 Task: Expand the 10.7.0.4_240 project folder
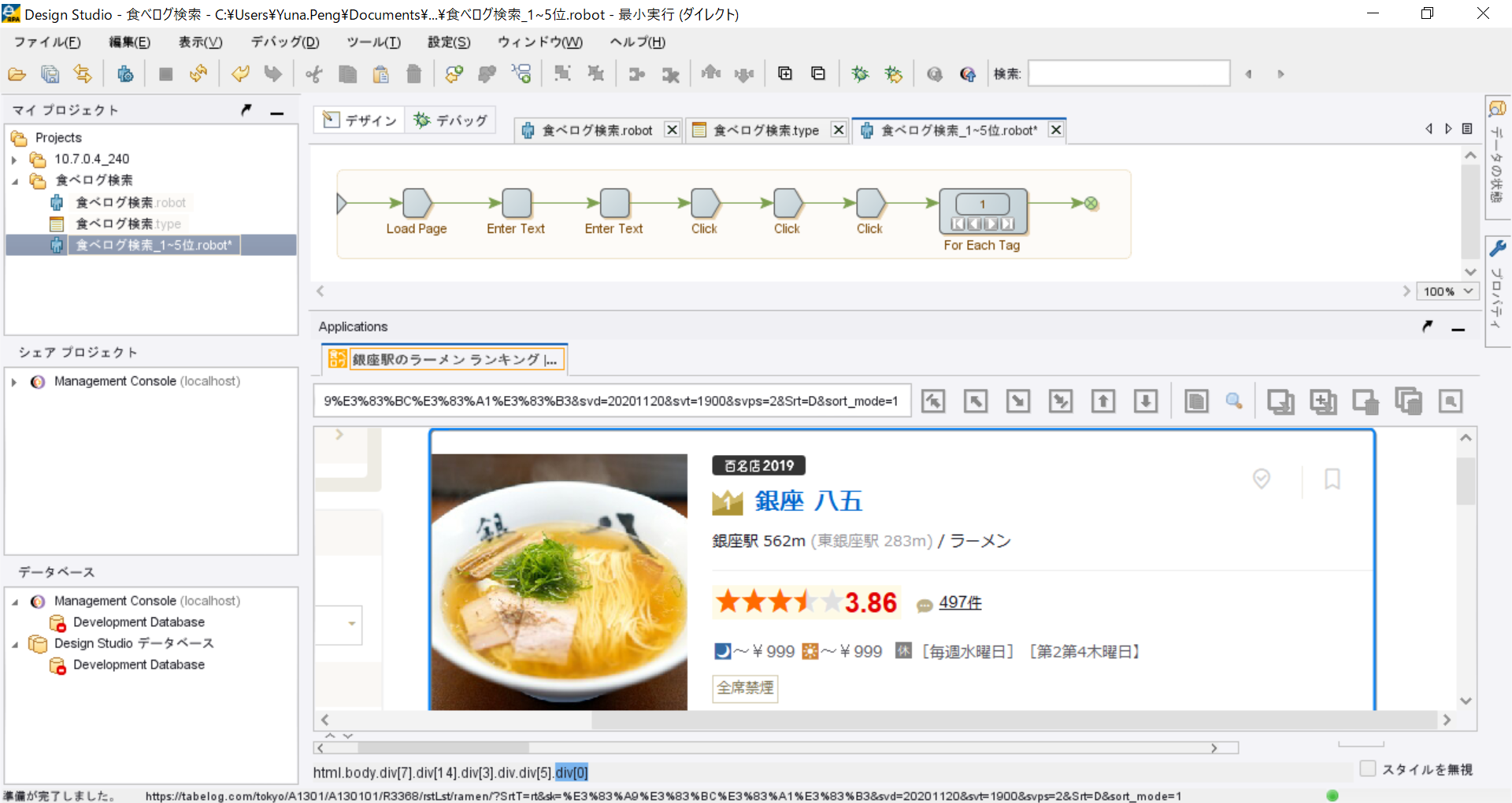[14, 159]
